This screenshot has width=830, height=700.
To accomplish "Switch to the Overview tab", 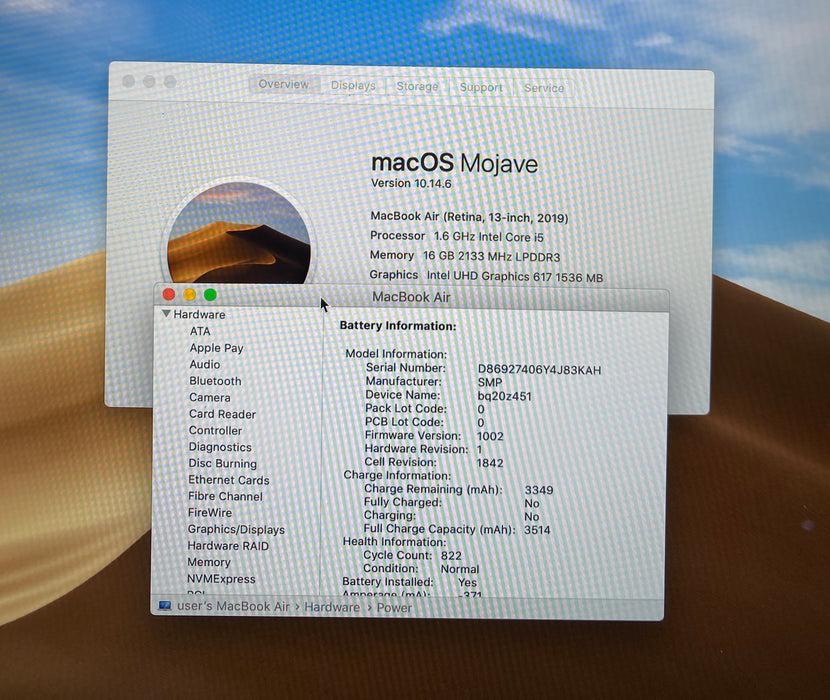I will click(x=284, y=84).
